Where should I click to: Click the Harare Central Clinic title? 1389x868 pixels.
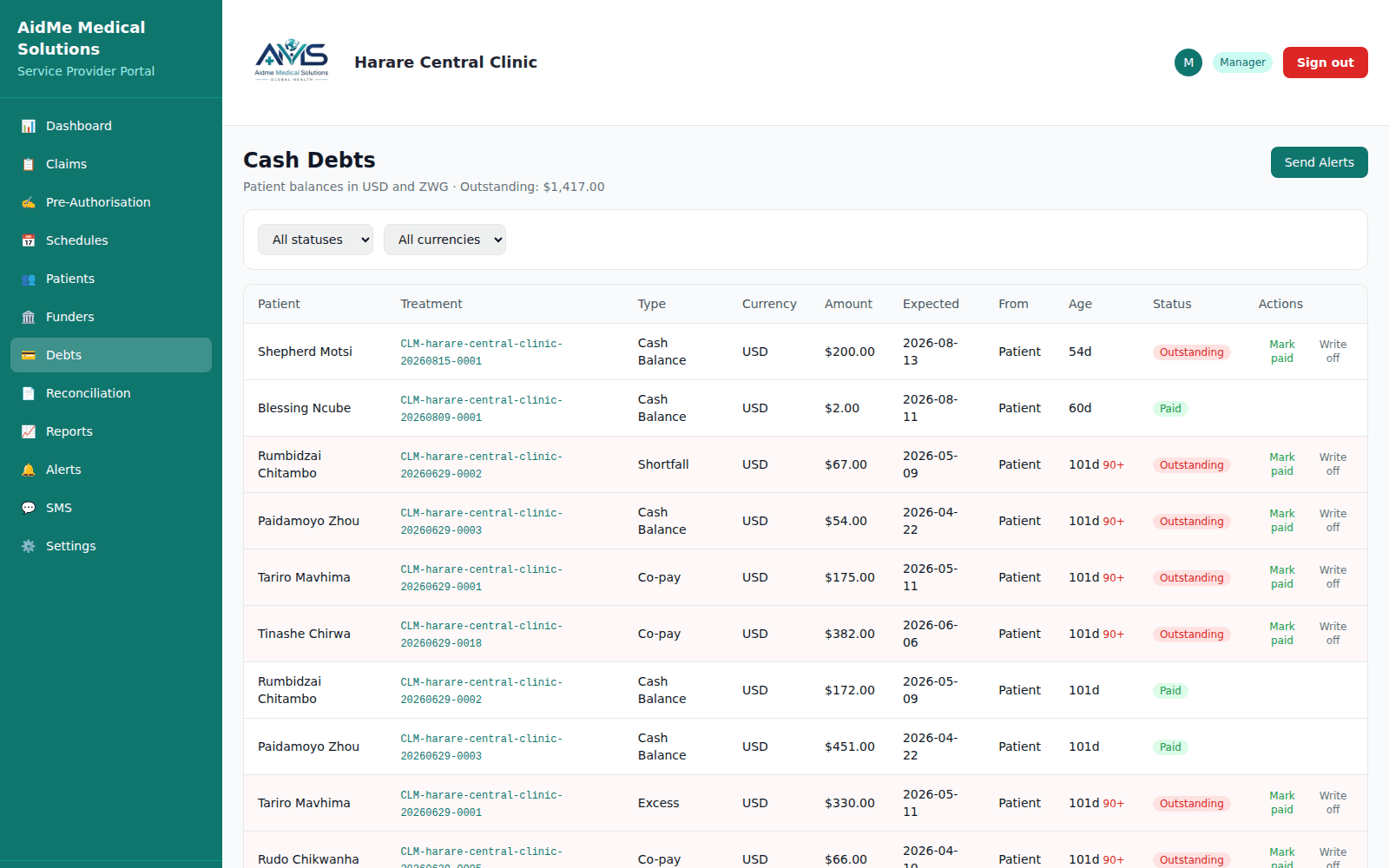point(445,62)
